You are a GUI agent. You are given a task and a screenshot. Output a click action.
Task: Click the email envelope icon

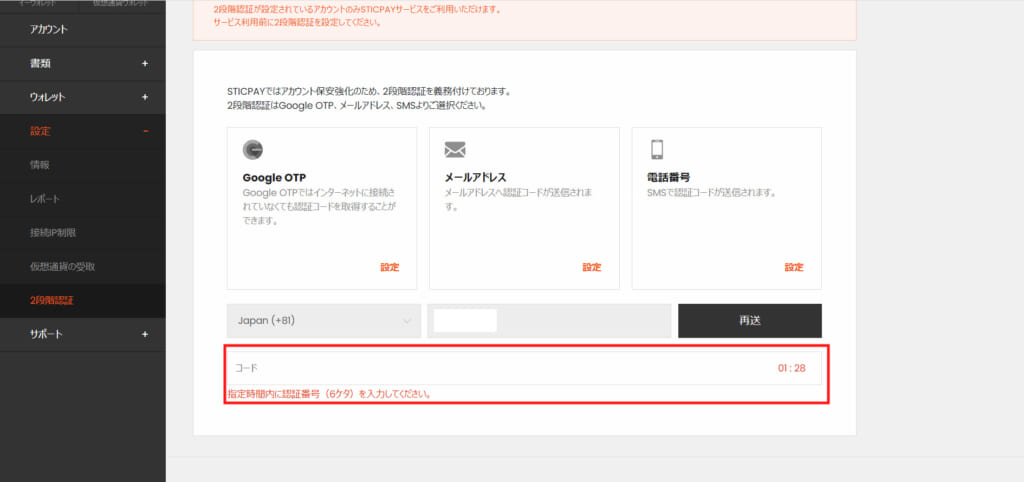pyautogui.click(x=455, y=150)
